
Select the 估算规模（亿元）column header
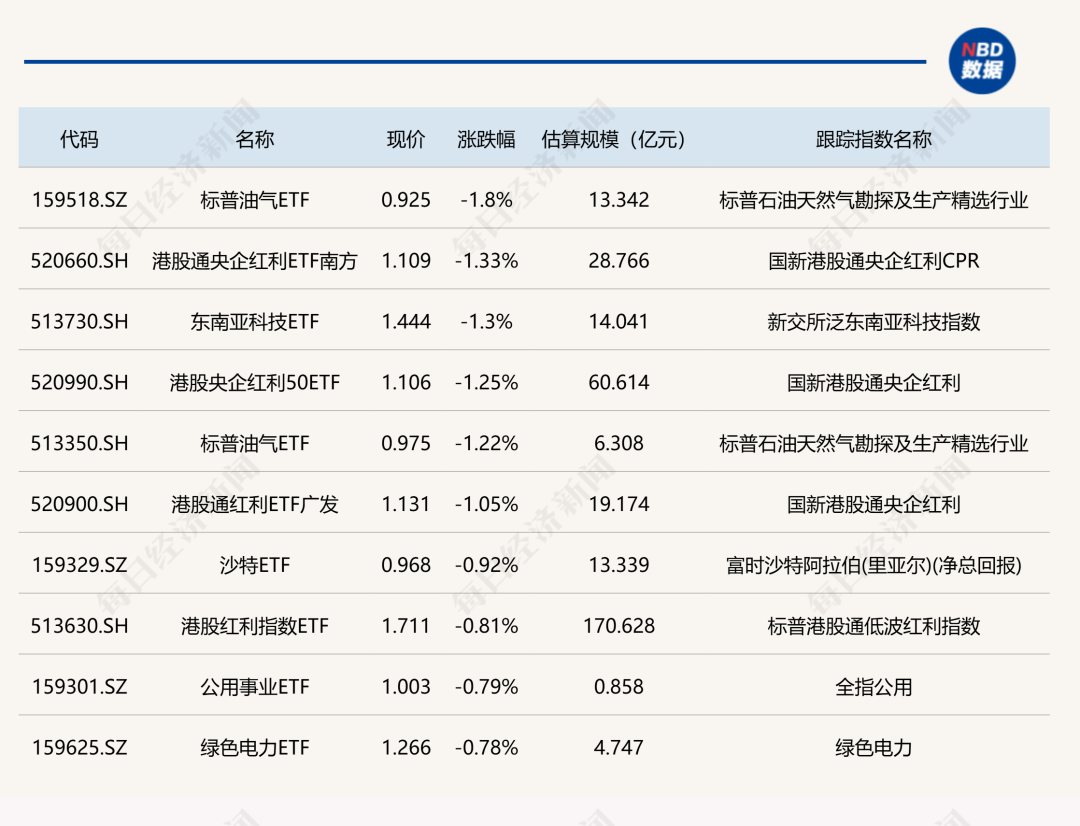coord(613,140)
